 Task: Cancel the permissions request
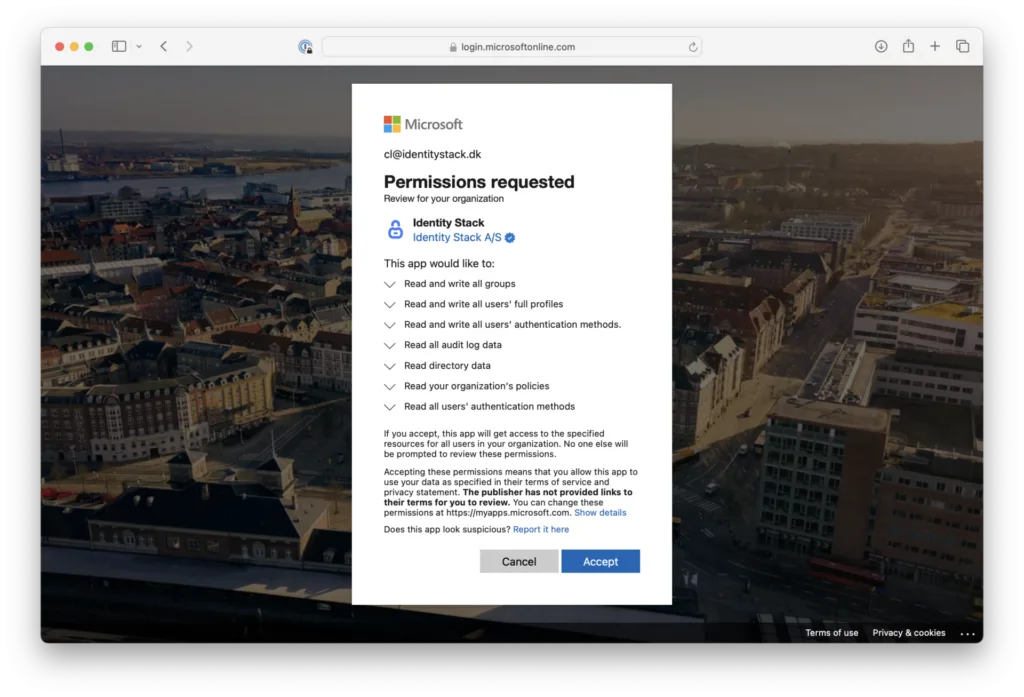point(519,561)
